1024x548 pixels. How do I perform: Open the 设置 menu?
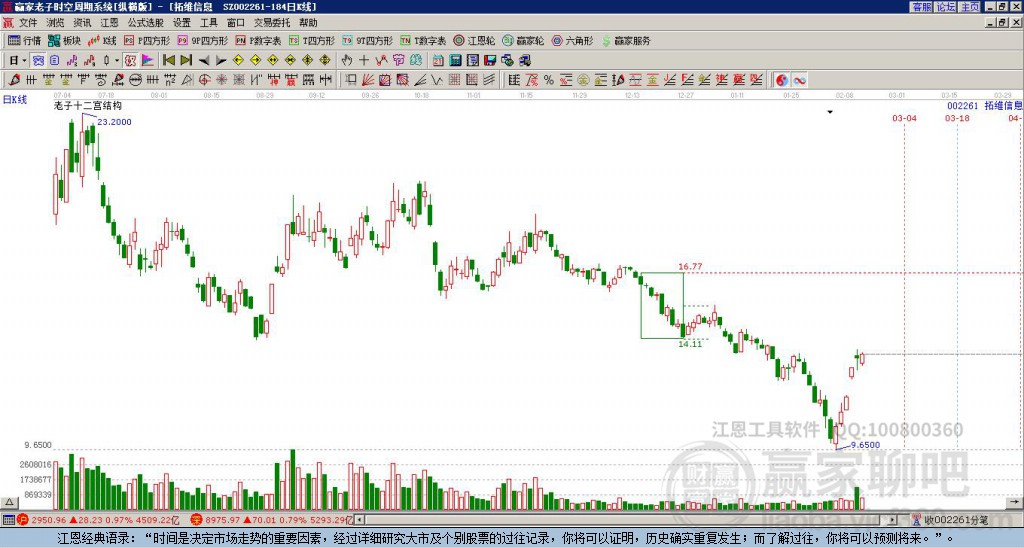(x=182, y=23)
